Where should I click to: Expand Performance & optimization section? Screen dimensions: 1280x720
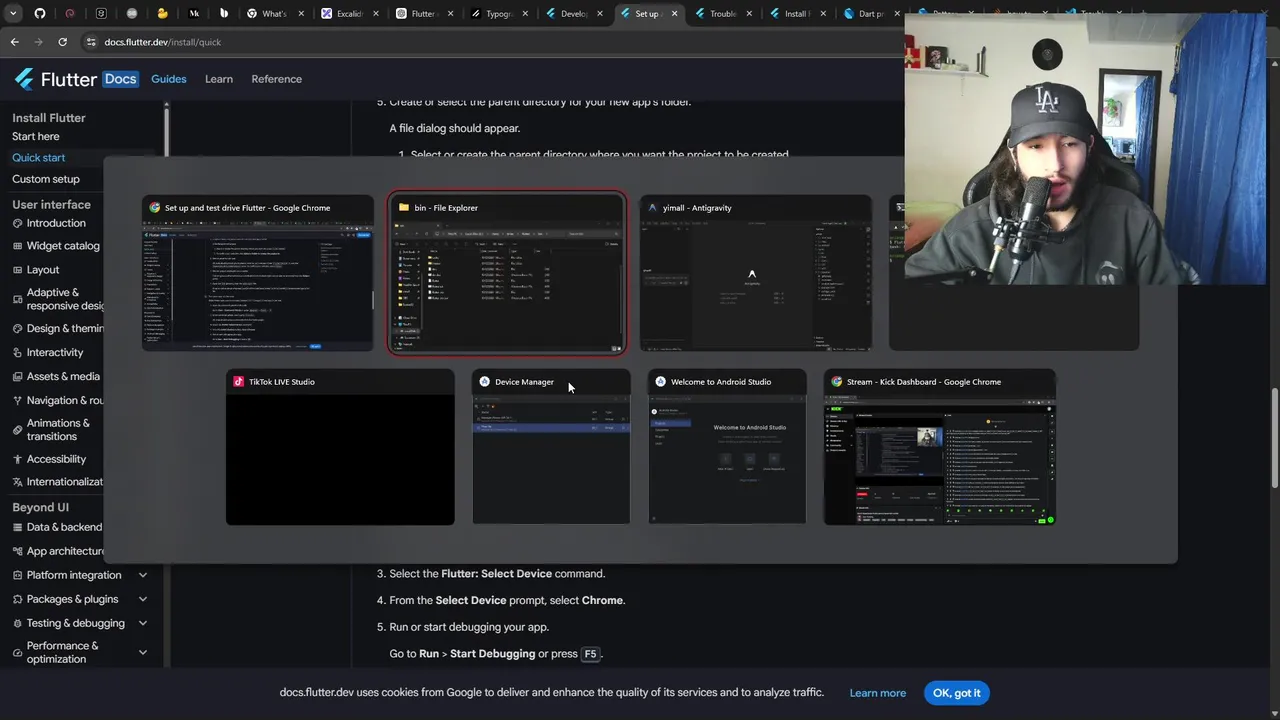(142, 652)
